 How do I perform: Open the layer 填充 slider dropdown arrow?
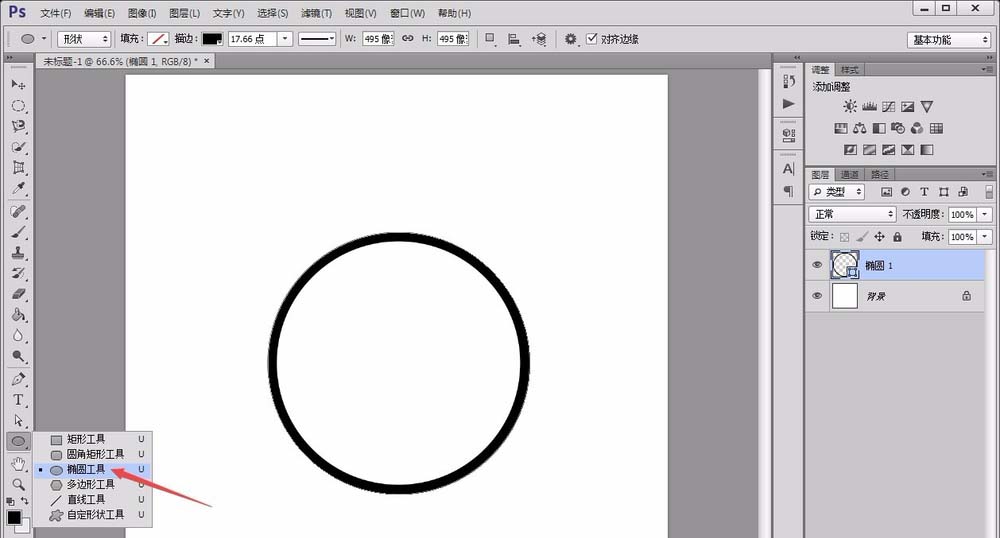pos(985,236)
